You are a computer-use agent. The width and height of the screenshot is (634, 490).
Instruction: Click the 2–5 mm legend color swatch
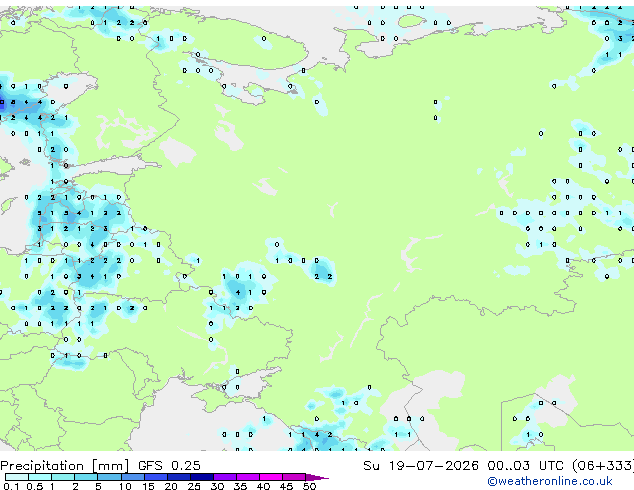(86, 477)
